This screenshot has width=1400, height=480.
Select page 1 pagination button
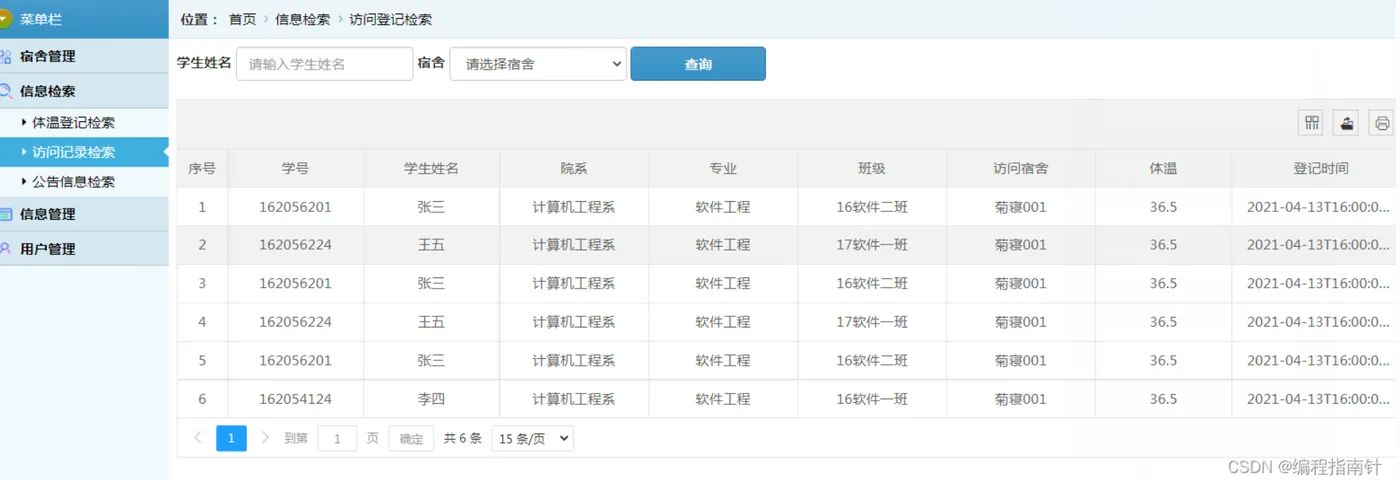[231, 438]
